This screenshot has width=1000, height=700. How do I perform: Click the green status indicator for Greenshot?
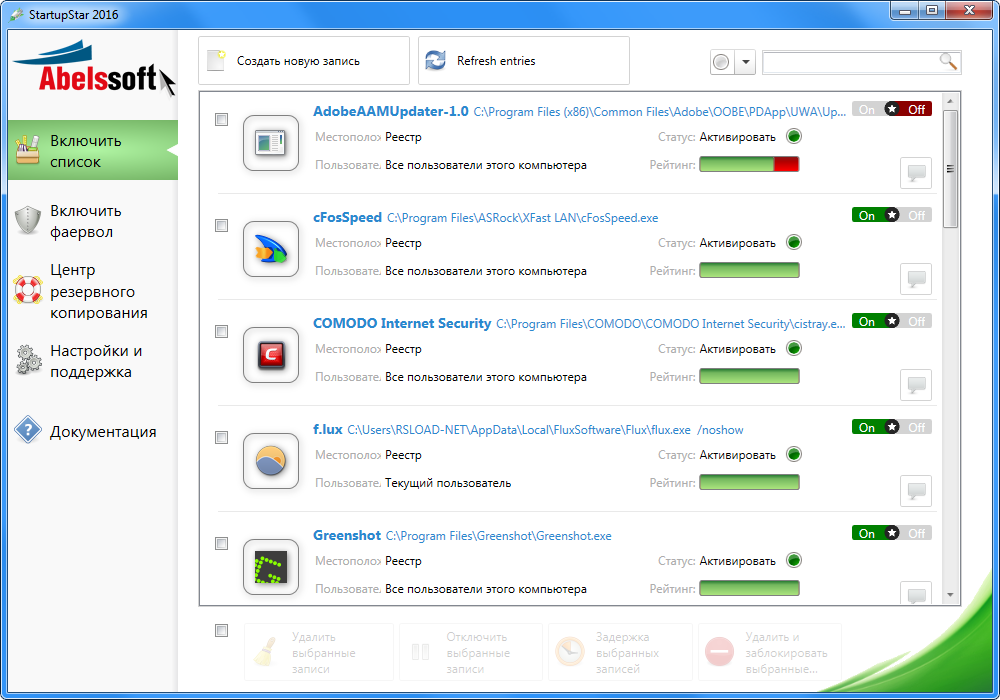click(794, 560)
